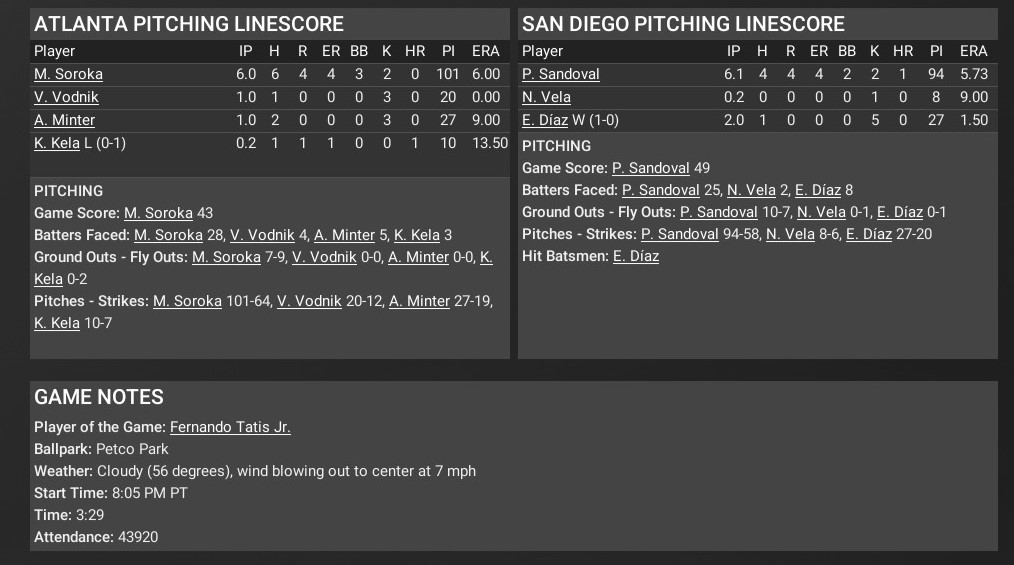Click M. Soroka in Atlanta linescore table
1014x565 pixels.
tap(68, 74)
